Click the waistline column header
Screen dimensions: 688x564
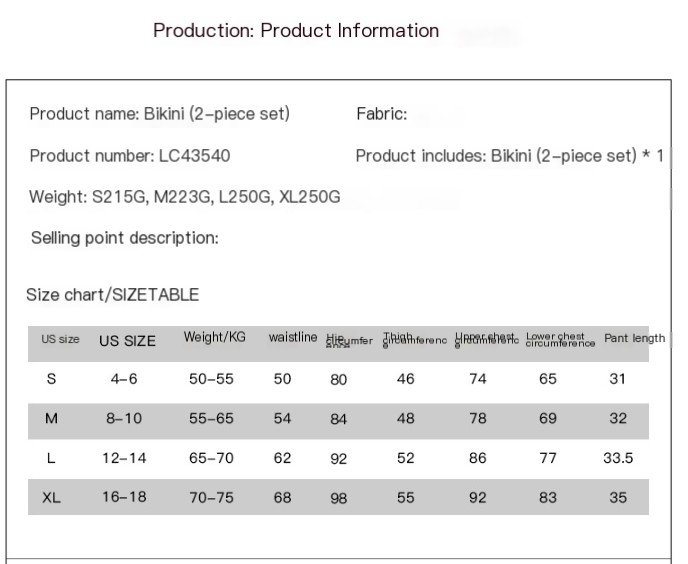tap(293, 337)
